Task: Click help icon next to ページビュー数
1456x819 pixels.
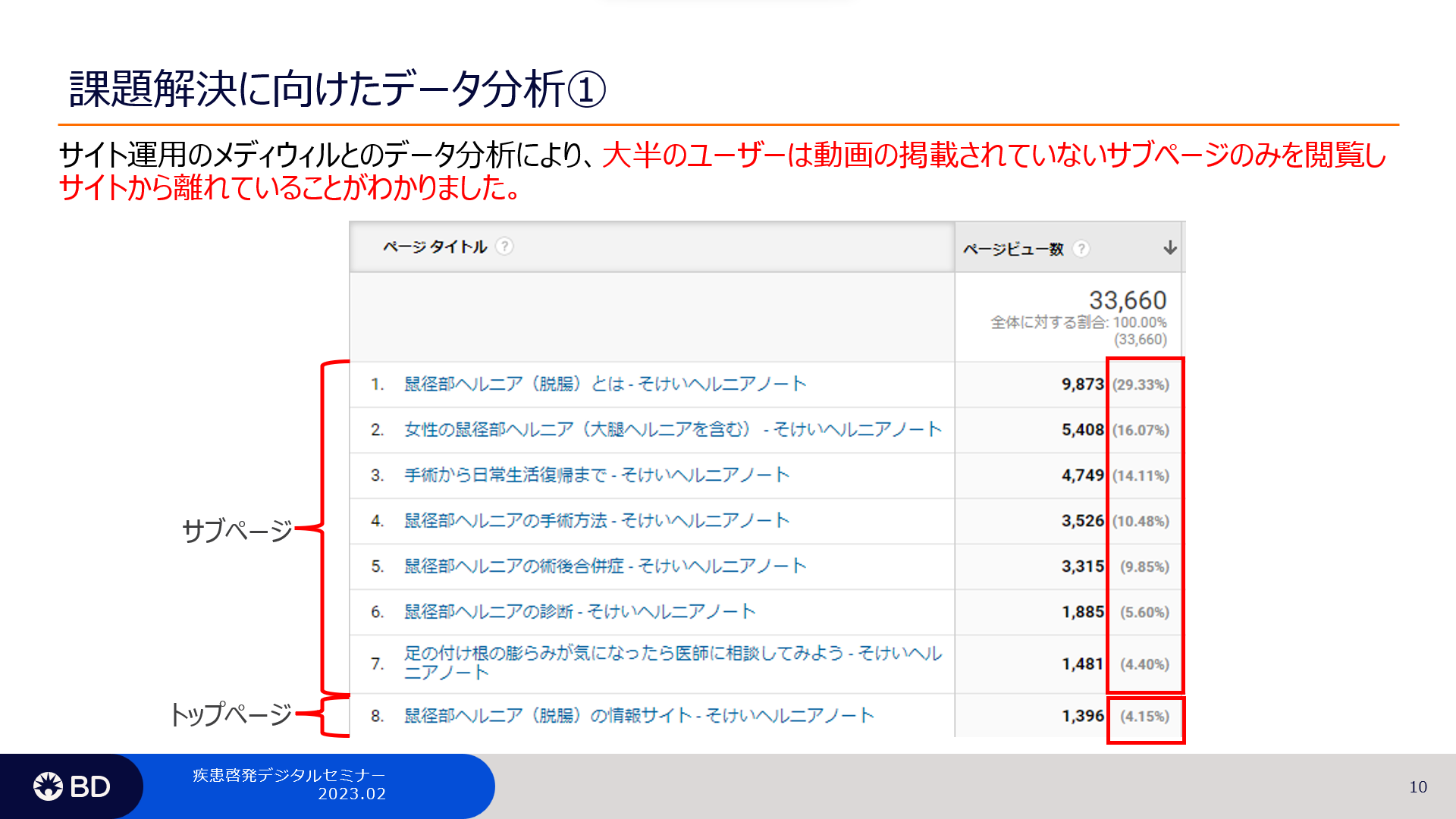Action: tap(1081, 249)
